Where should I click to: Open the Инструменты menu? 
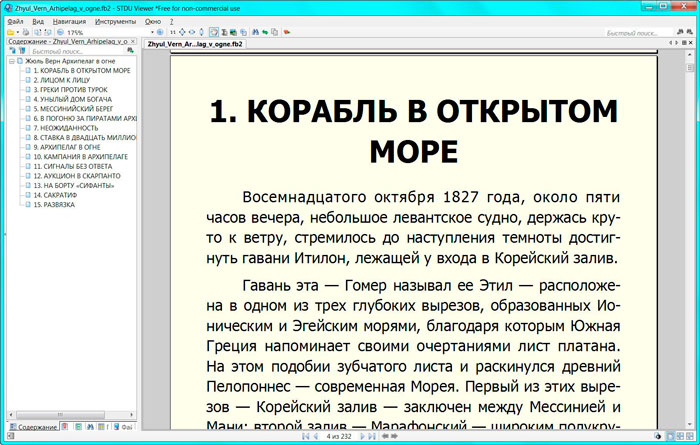click(115, 21)
